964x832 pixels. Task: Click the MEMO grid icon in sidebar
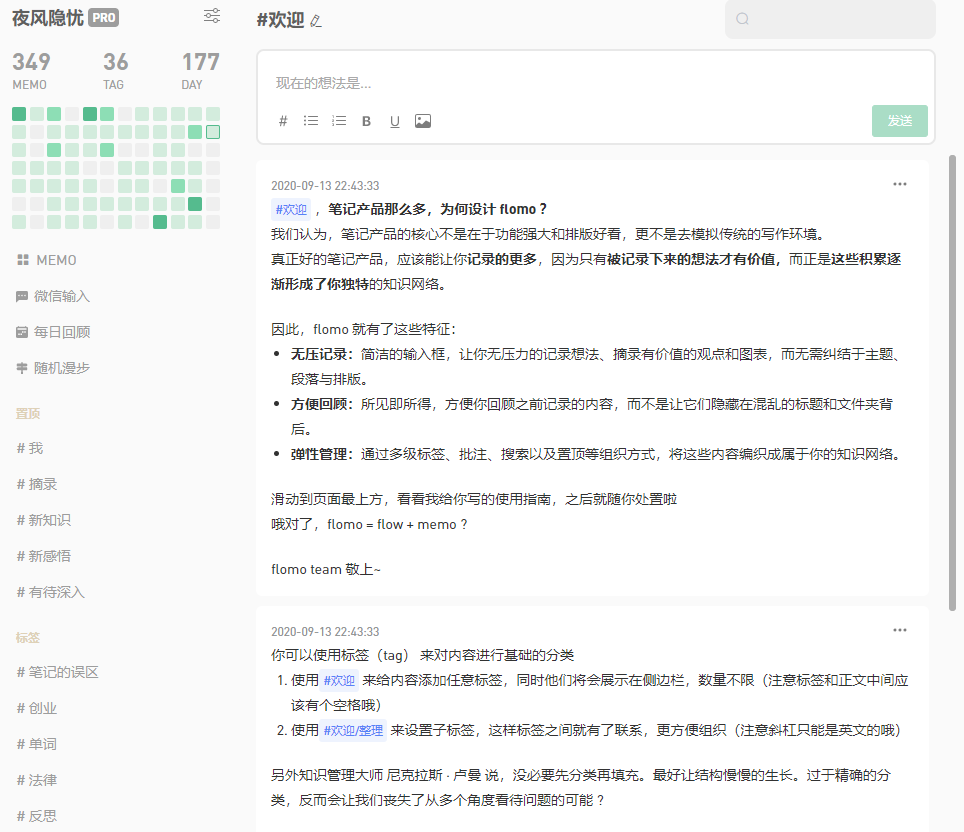[23, 260]
